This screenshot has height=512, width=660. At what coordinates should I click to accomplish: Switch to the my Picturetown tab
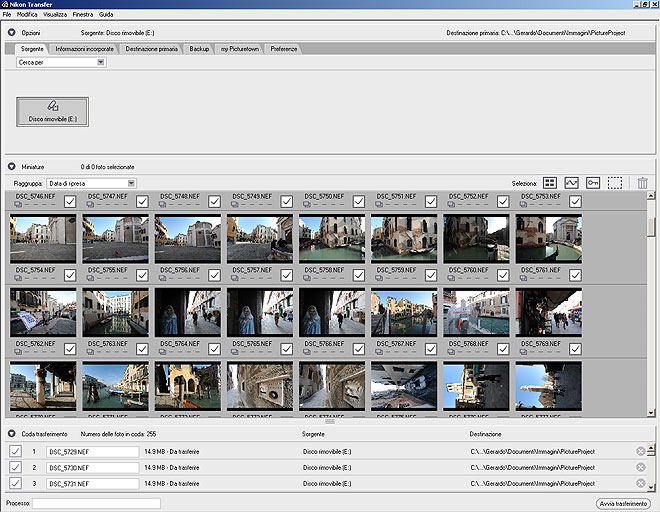pos(240,49)
